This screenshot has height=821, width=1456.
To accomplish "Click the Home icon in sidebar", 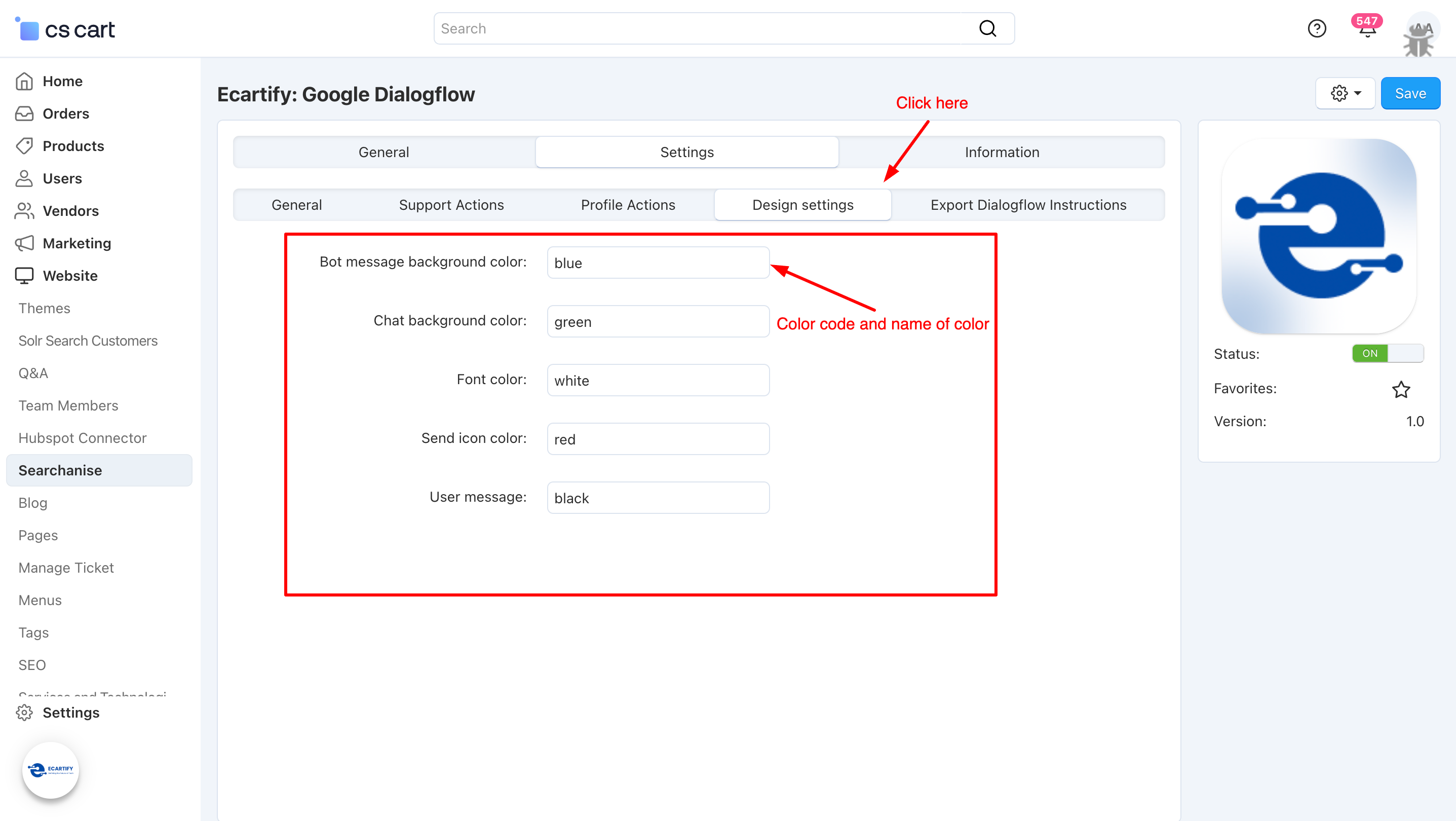I will (24, 82).
